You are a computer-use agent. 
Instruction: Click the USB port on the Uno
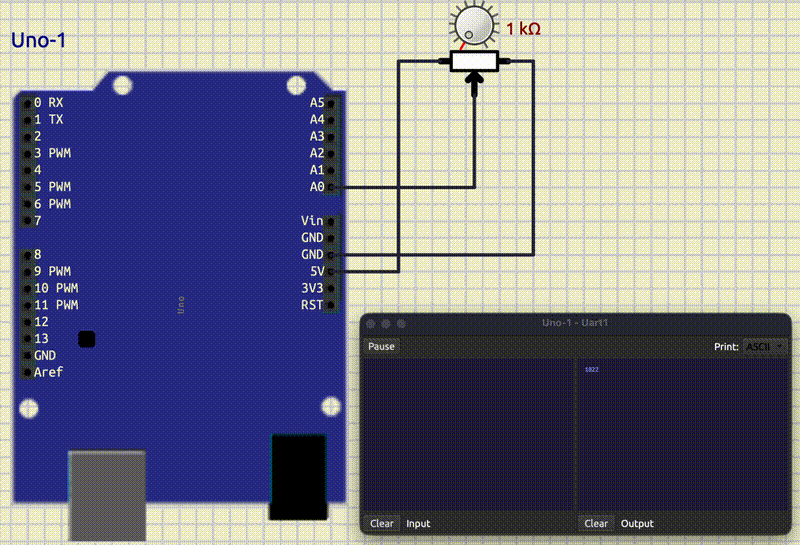(x=106, y=496)
